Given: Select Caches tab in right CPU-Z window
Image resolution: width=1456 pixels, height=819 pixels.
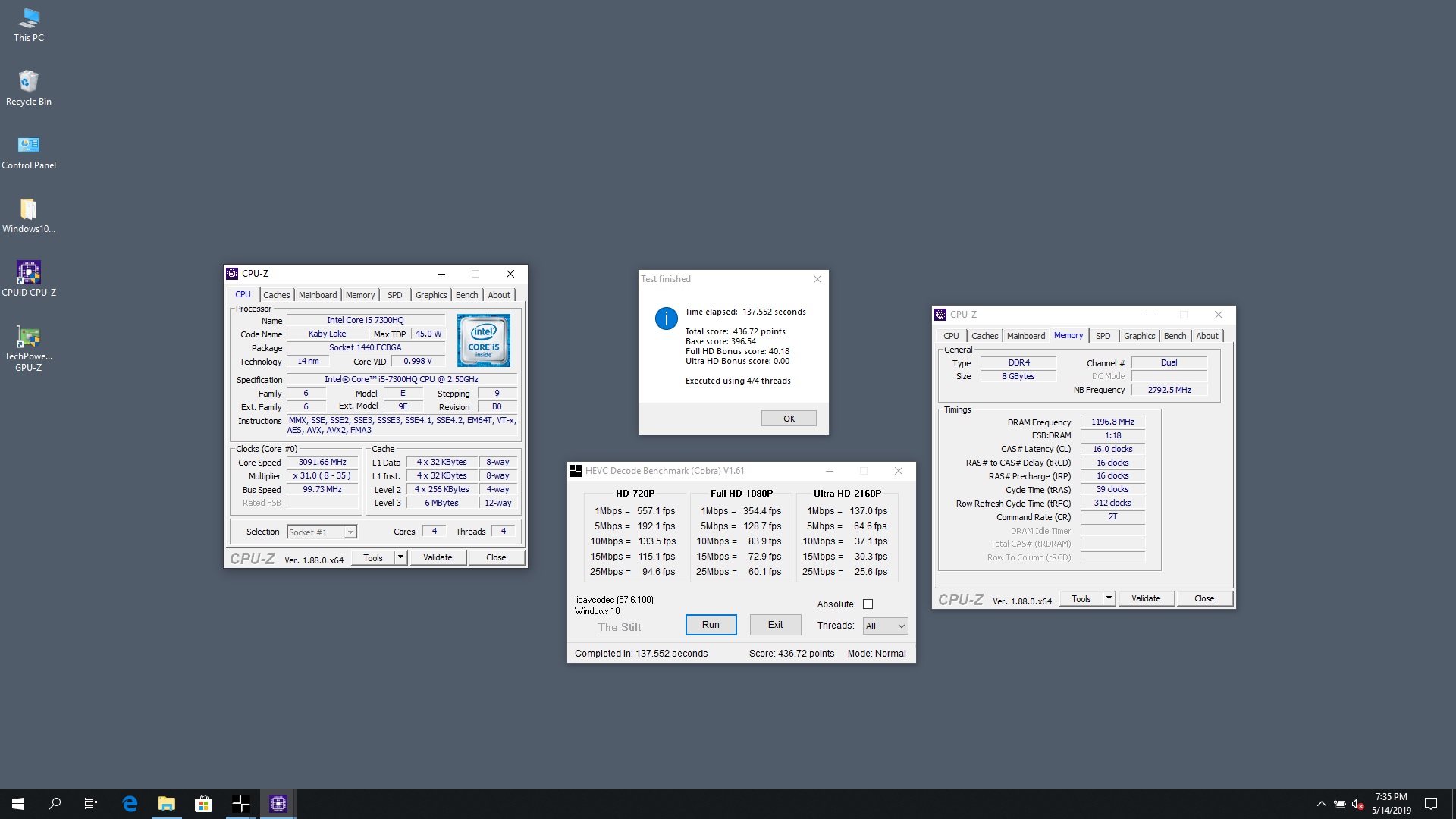Looking at the screenshot, I should point(985,336).
